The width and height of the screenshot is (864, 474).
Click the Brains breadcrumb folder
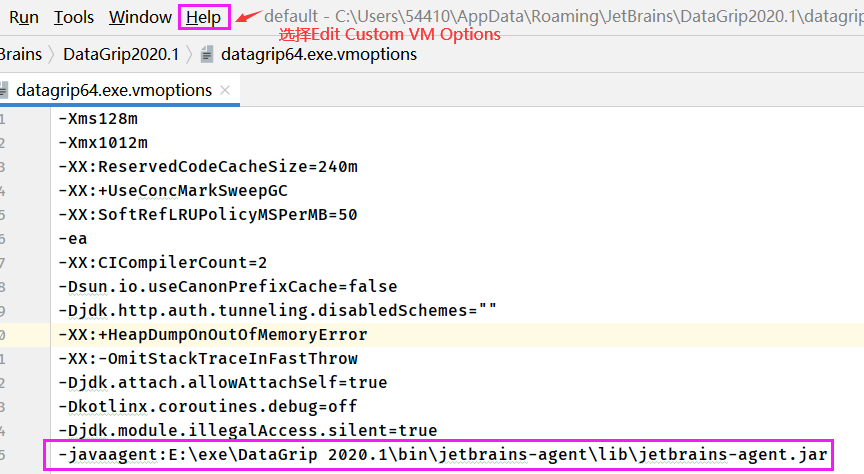[20, 54]
